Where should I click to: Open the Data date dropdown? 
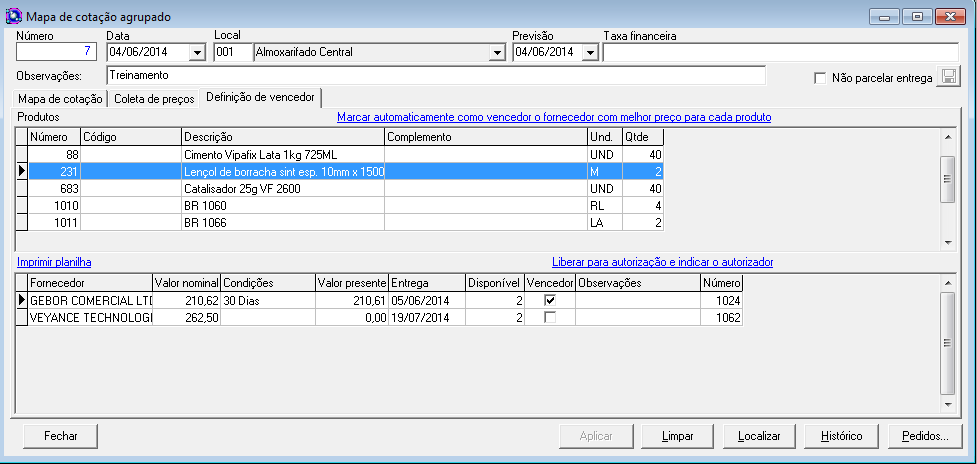[195, 52]
